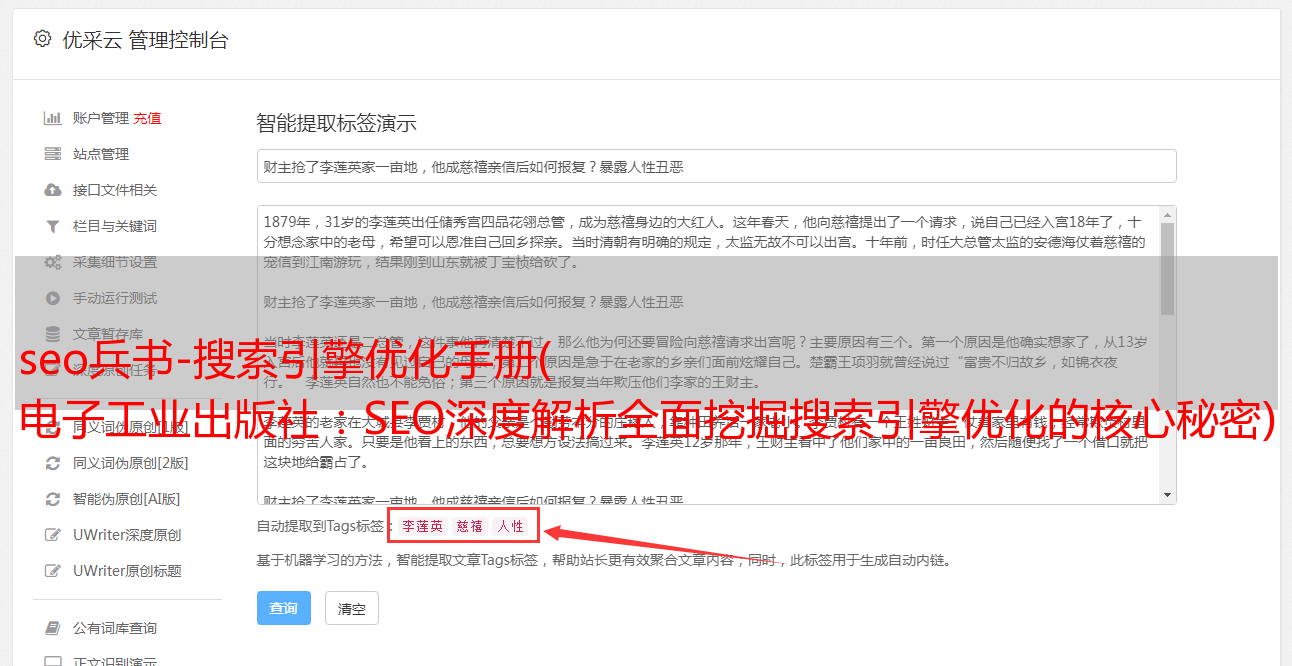
Task: Click the 李莲英 extracted tag
Action: [x=423, y=526]
